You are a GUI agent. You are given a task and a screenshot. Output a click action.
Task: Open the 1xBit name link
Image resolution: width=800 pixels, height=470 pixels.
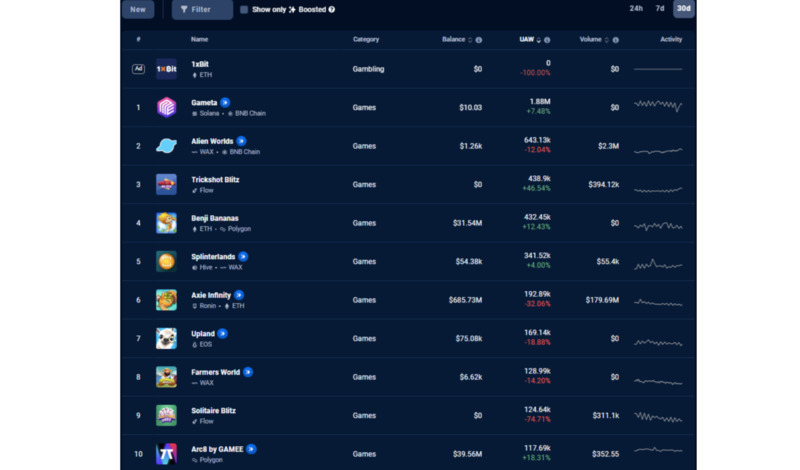[x=200, y=64]
